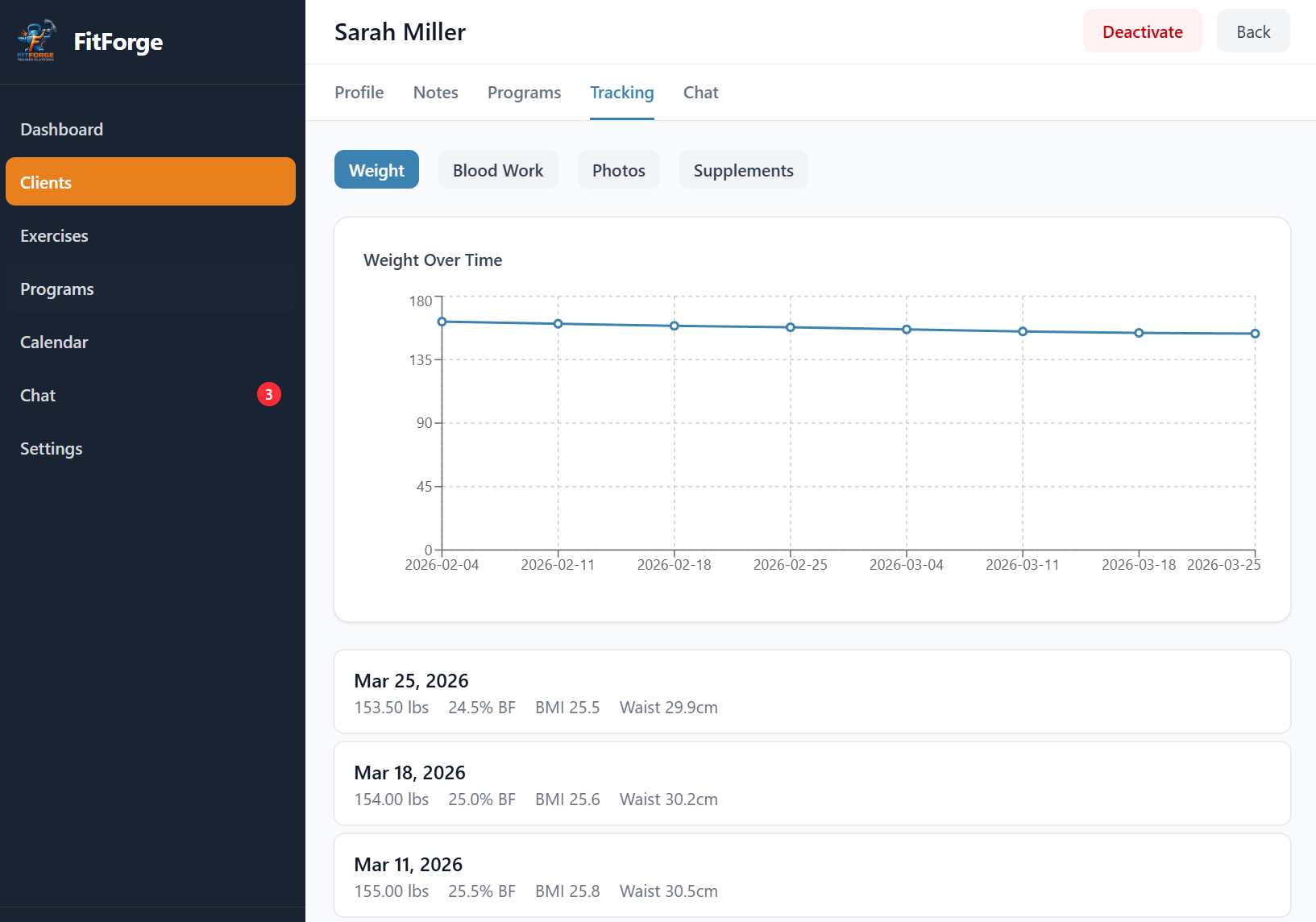Open the client's Programs tab
Viewport: 1316px width, 922px height.
click(x=524, y=93)
